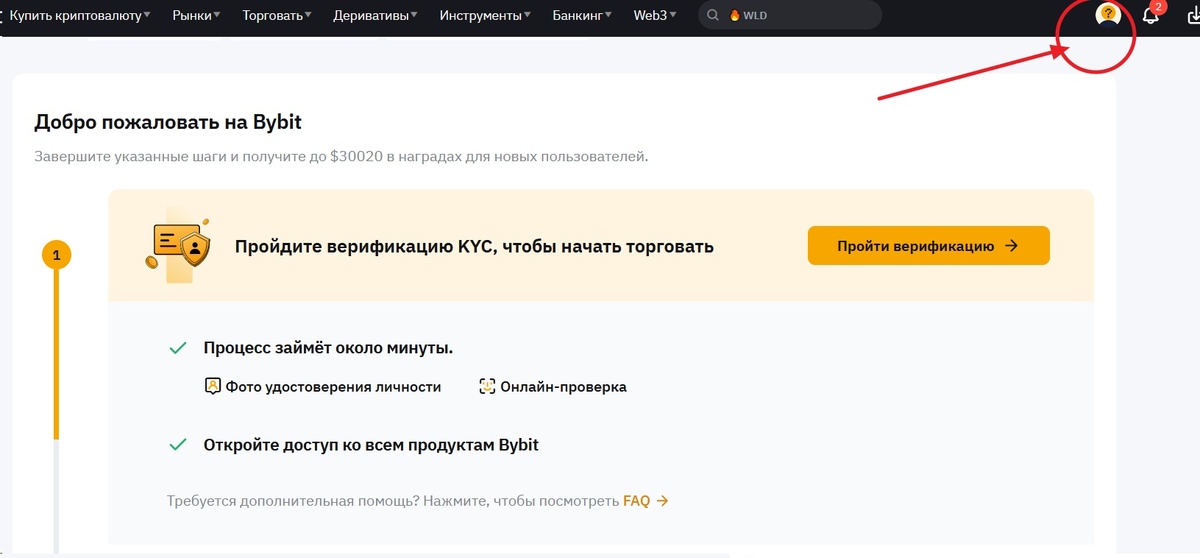Open notifications bell with 2 alerts

(1151, 15)
